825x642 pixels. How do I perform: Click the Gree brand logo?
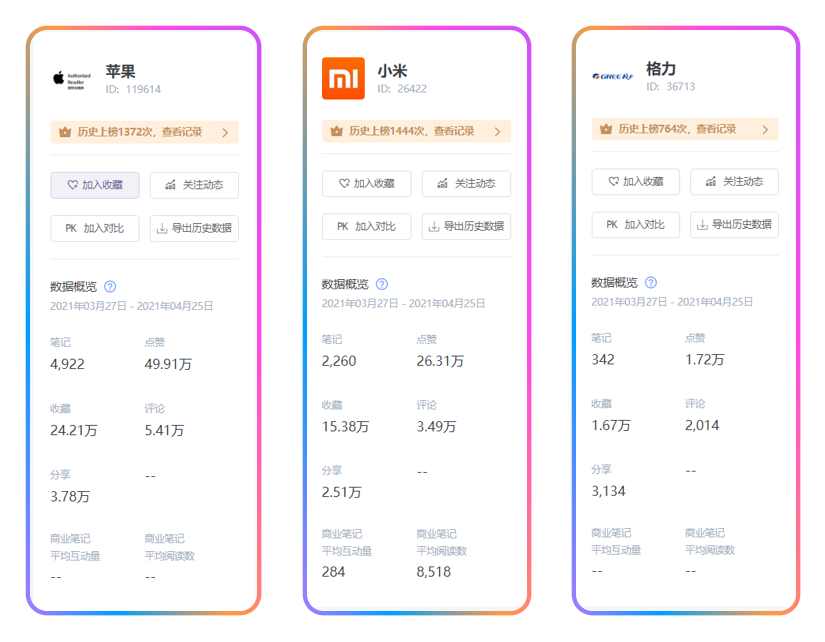click(x=613, y=76)
